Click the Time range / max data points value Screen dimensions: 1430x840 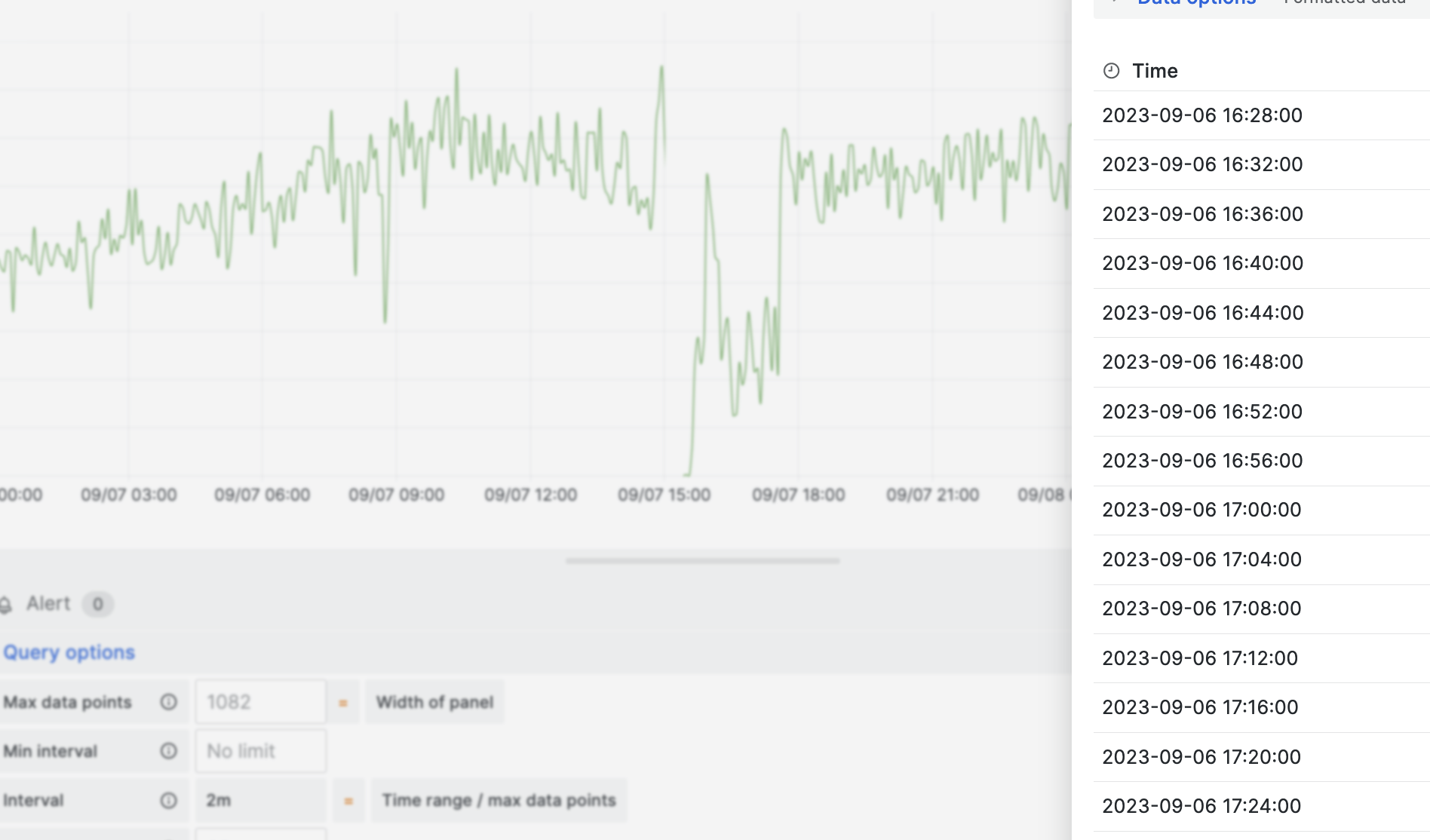click(499, 800)
